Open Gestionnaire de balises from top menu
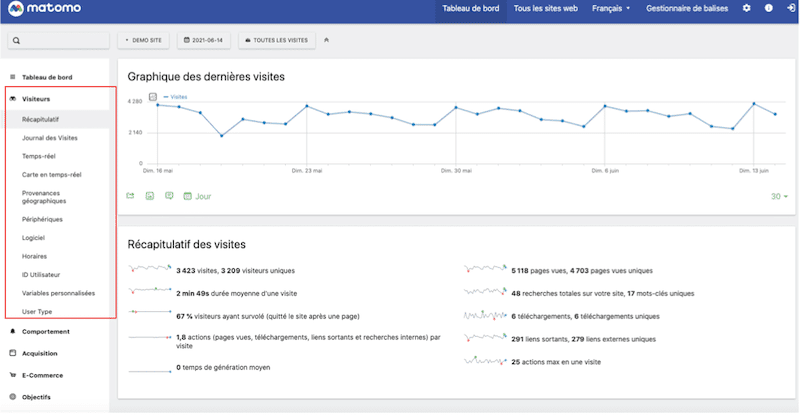Viewport: 800px width, 415px height. point(689,8)
